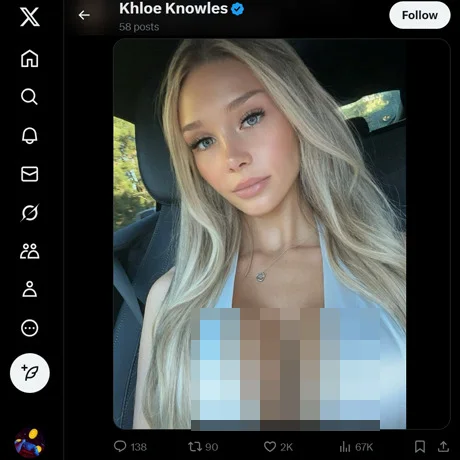Viewport: 460px width, 460px height.
Task: Open the Khloe Knowles profile name
Action: click(173, 9)
